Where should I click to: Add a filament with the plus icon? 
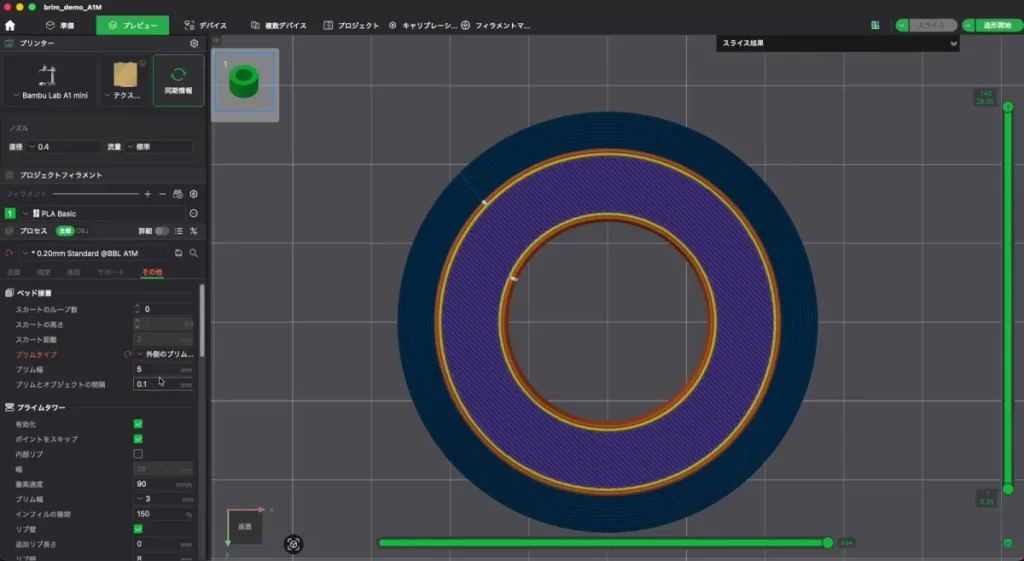pyautogui.click(x=148, y=194)
